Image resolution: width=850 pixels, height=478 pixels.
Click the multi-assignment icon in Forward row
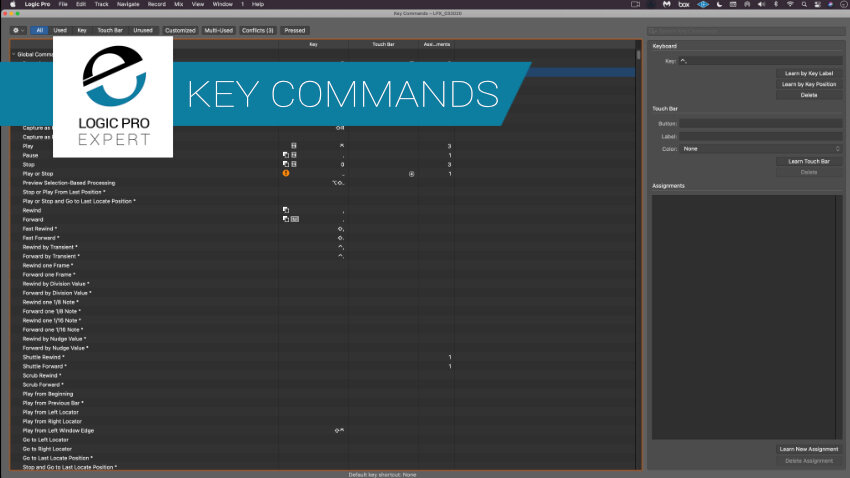(x=286, y=219)
